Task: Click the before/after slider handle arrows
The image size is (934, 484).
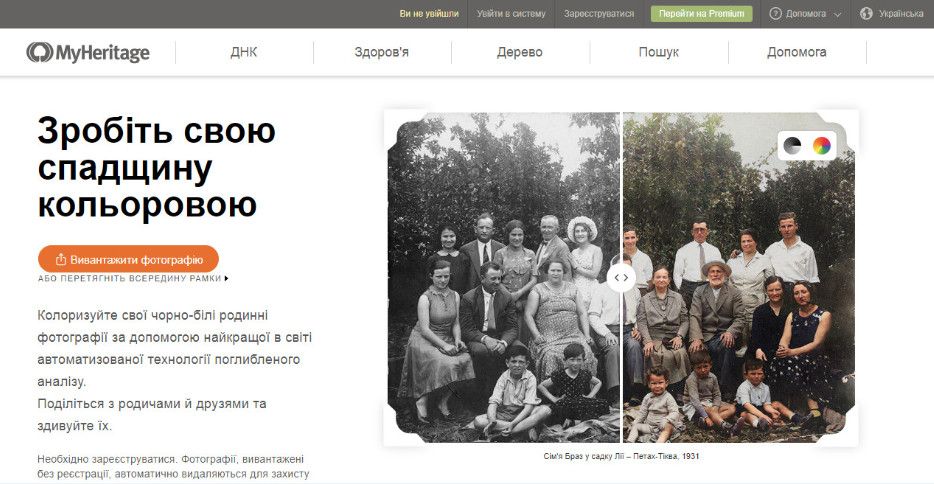Action: (x=621, y=277)
